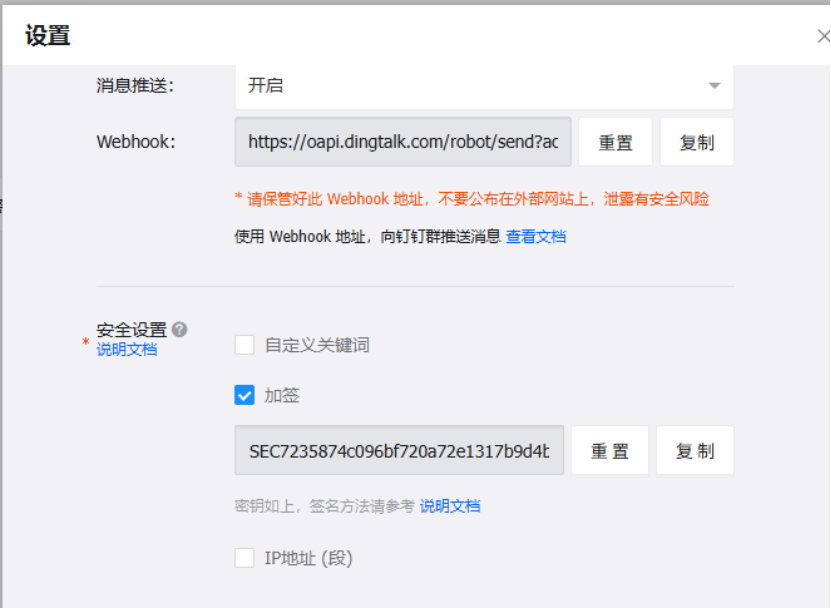Copy the SEC signing secret with 复制
Screen dimensions: 831x609
click(x=695, y=451)
